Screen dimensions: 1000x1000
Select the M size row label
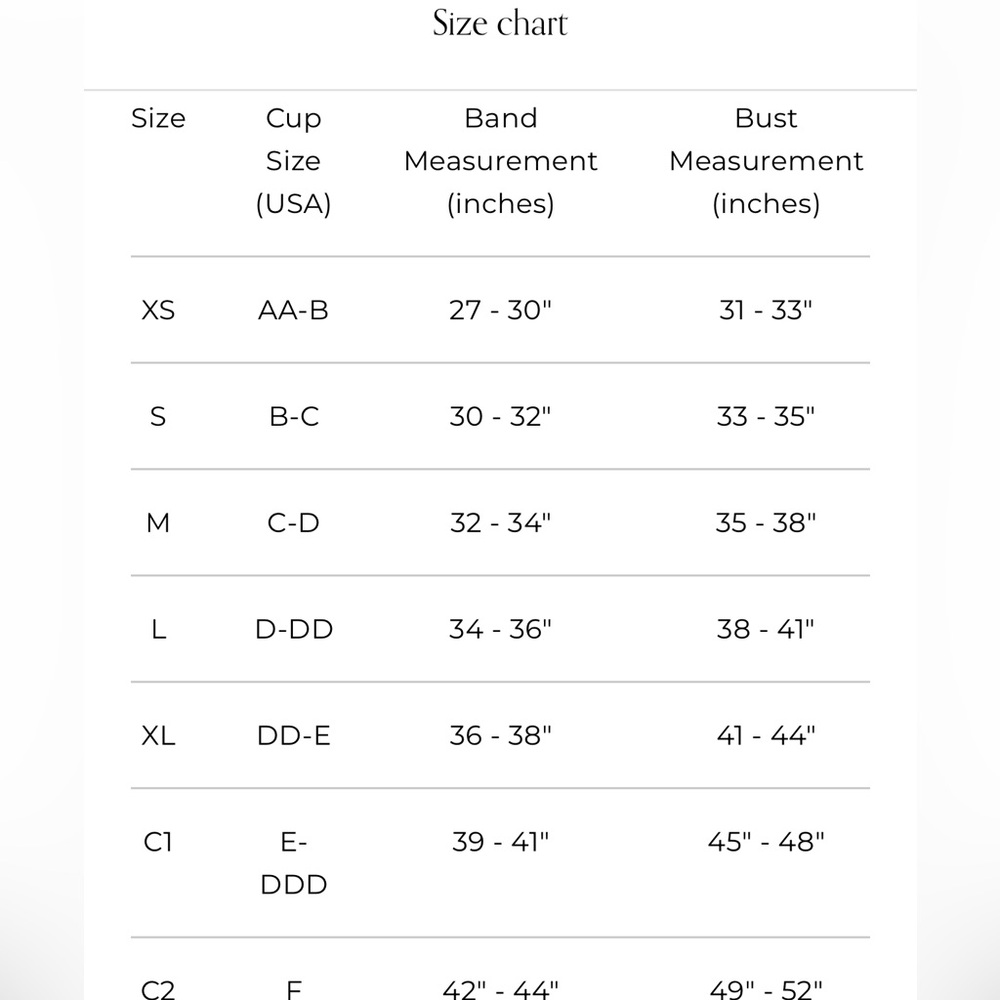(x=158, y=524)
